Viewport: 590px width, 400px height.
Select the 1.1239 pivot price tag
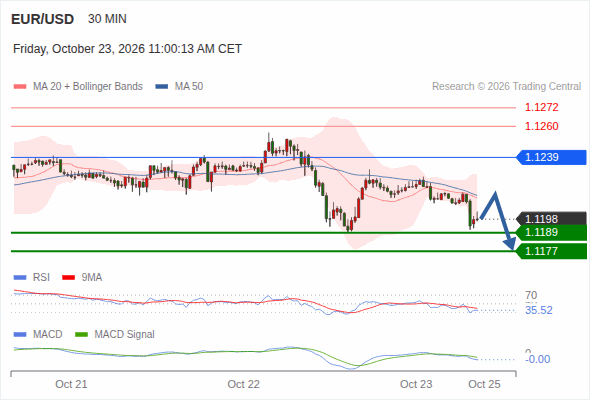(x=551, y=157)
